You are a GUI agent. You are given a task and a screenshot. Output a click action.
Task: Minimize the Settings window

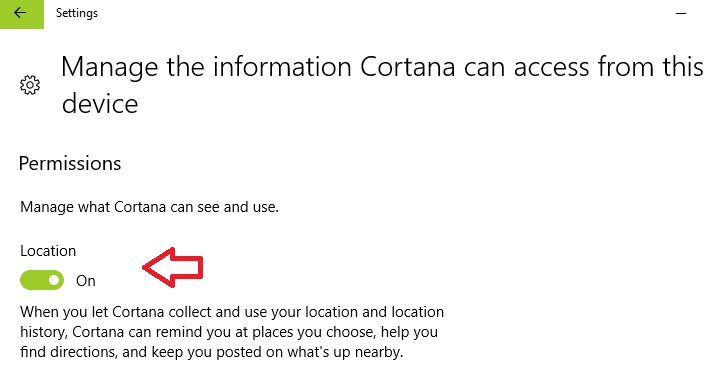point(681,13)
